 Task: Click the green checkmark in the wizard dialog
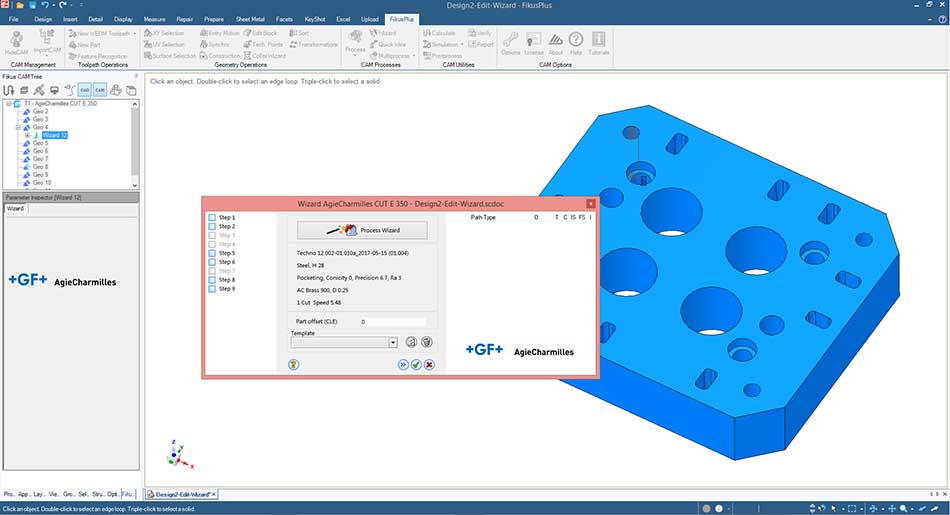416,365
